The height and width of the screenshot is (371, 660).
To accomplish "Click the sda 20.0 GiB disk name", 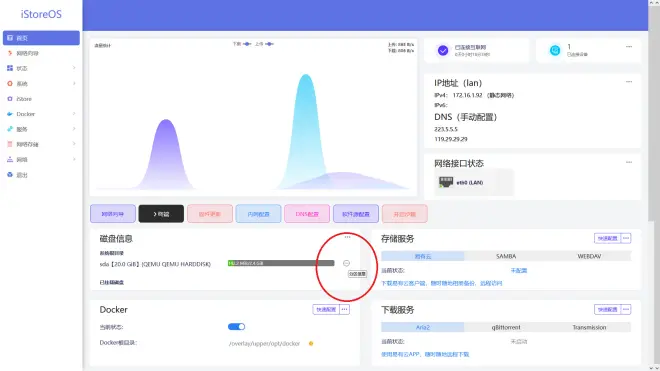I will [155, 264].
